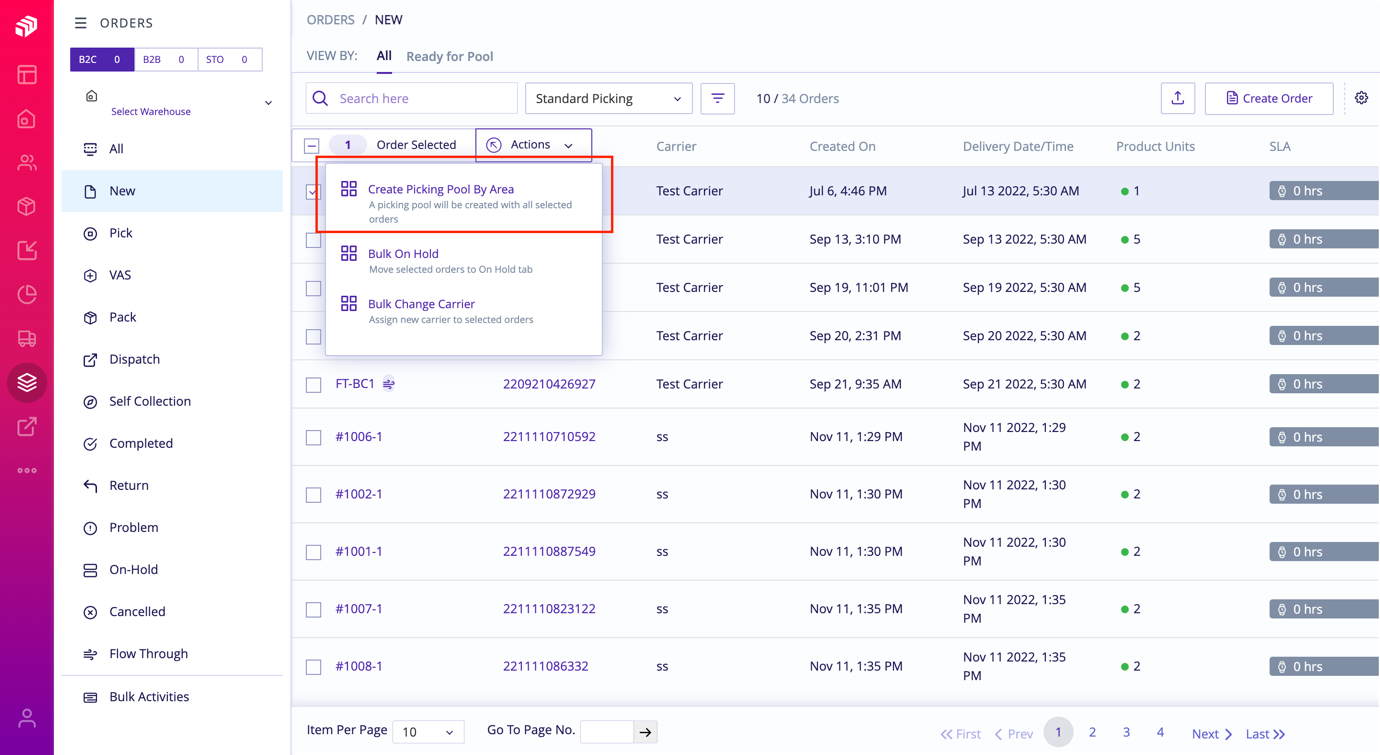Open the Return section in sidebar

[172, 485]
